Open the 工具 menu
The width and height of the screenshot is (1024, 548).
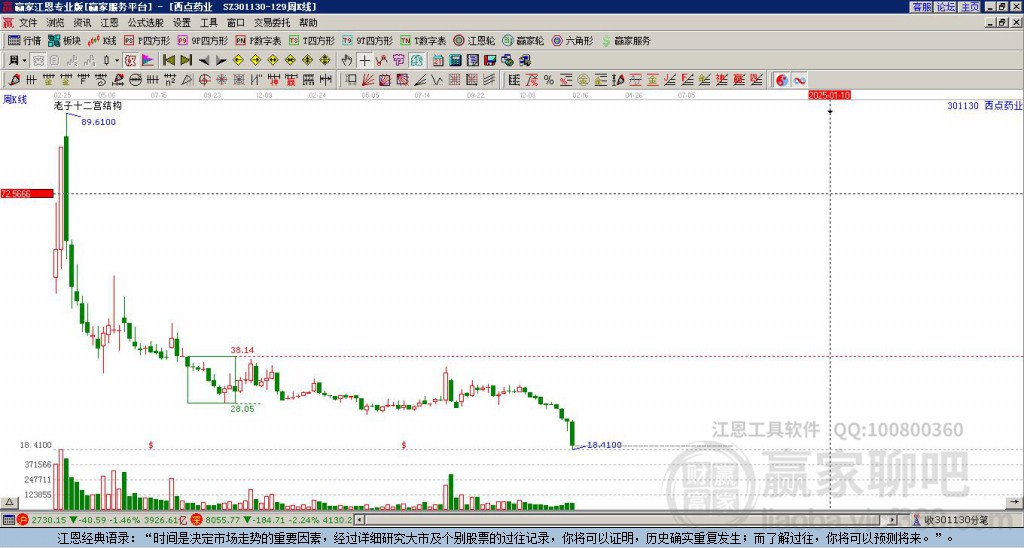208,23
